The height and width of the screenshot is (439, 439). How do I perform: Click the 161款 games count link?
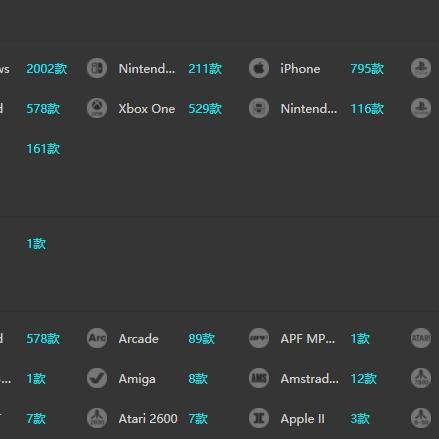click(43, 149)
